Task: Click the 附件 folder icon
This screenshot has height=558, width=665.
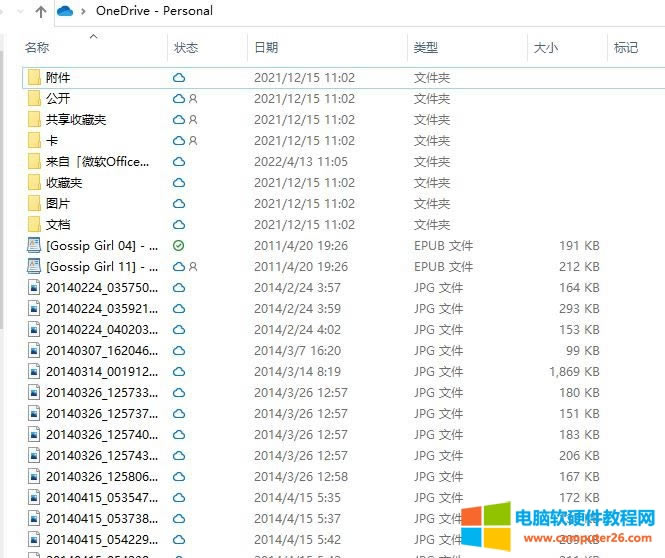Action: 34,77
